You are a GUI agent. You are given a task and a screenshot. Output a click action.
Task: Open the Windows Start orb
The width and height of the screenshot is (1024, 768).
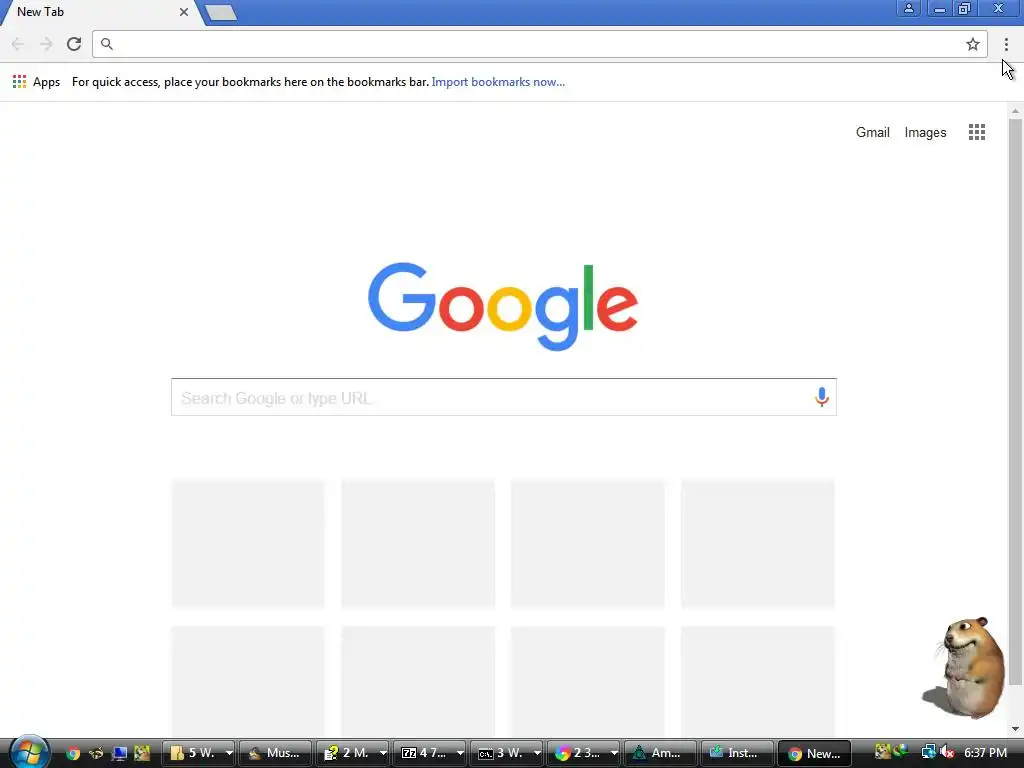coord(29,752)
